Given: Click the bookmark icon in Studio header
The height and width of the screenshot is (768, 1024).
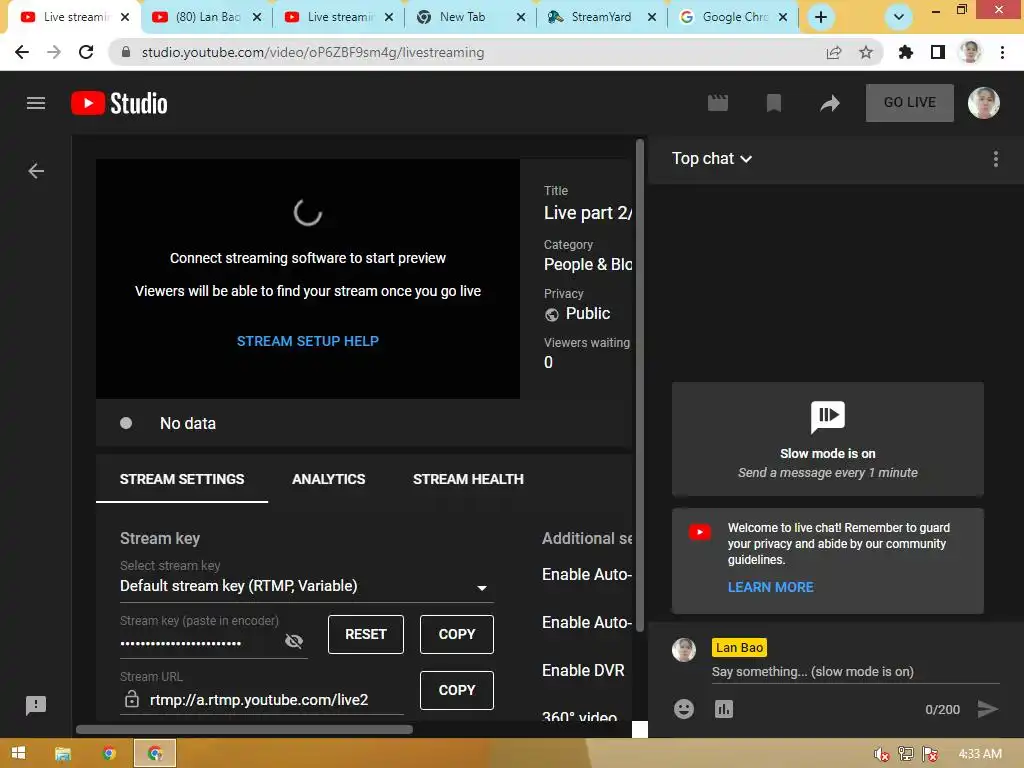Looking at the screenshot, I should (774, 103).
